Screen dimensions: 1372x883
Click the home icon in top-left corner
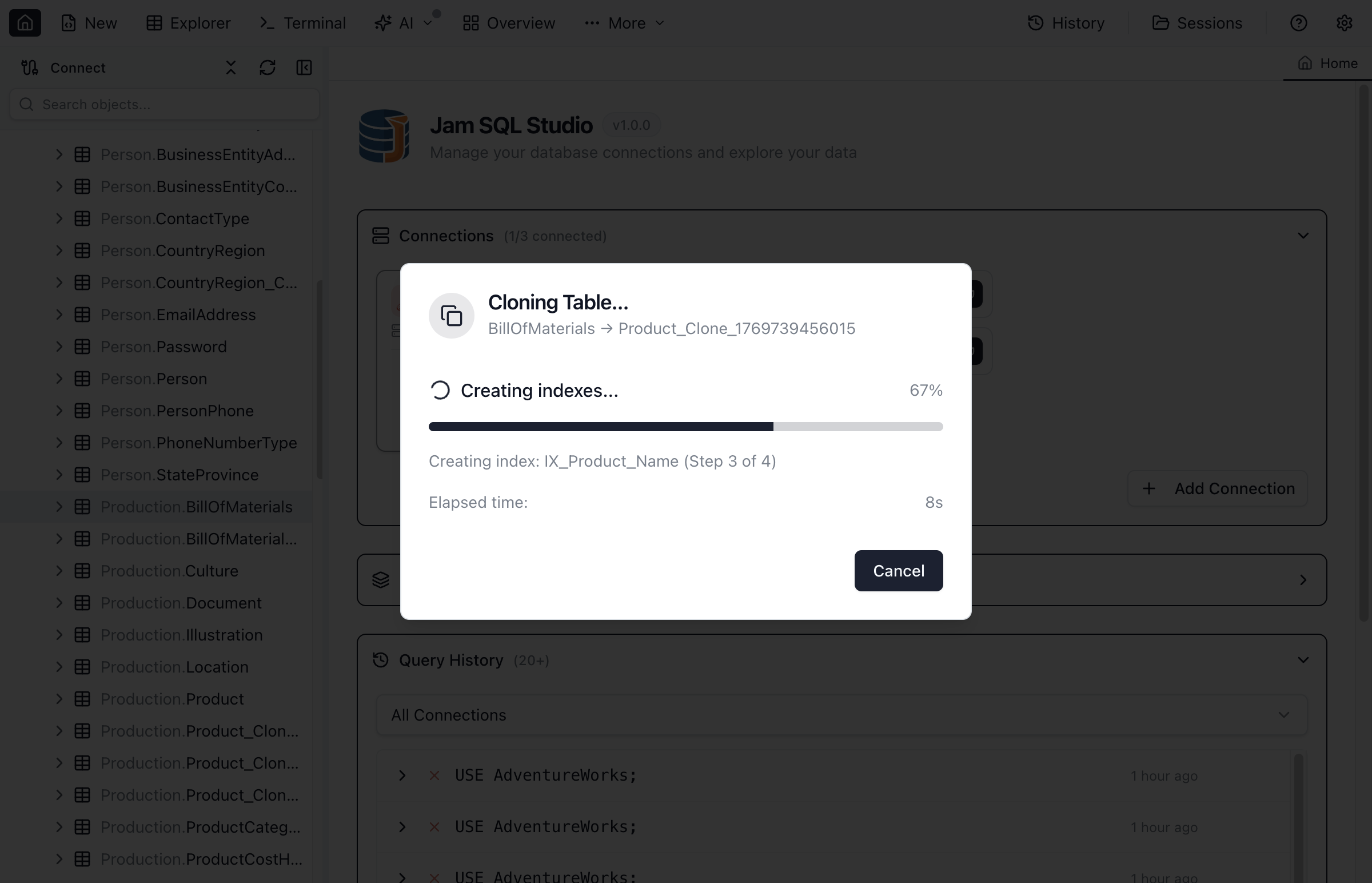coord(25,23)
